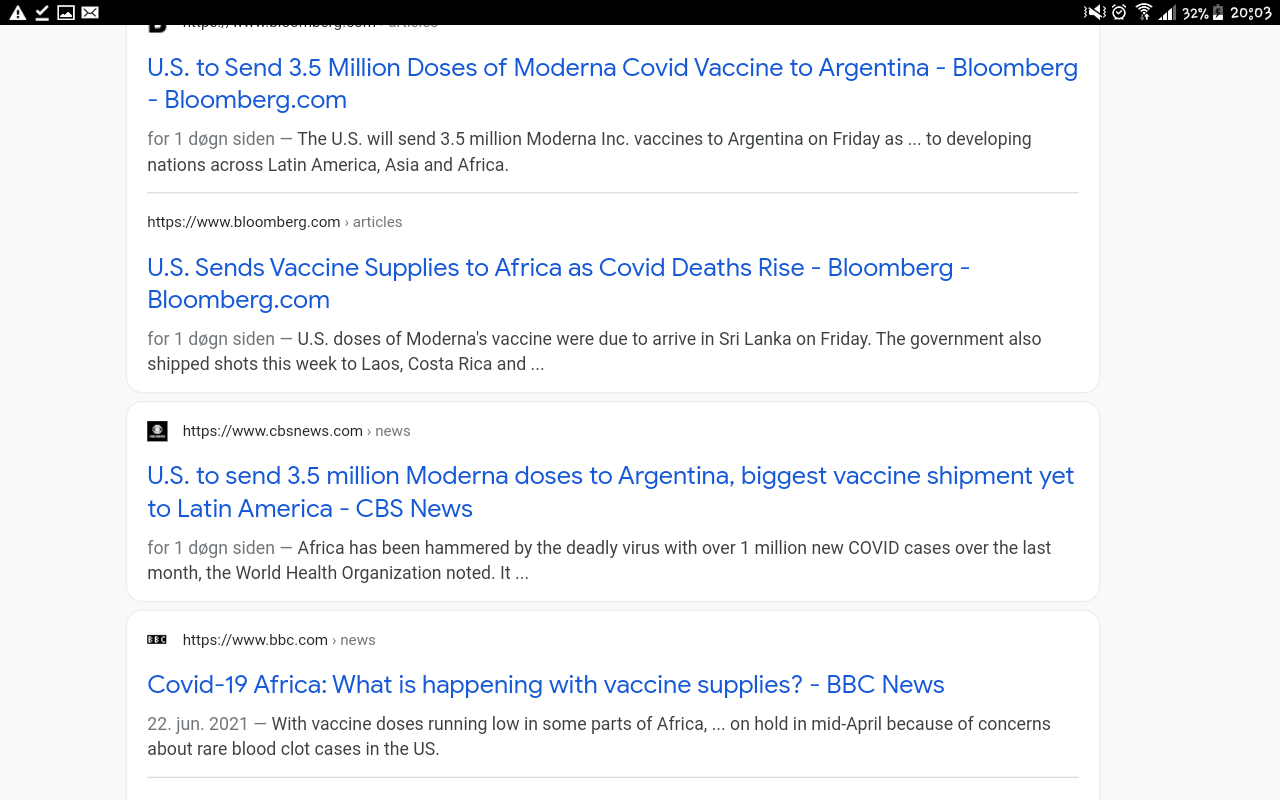This screenshot has height=800, width=1280.
Task: Tap the picture notification icon
Action: (66, 12)
